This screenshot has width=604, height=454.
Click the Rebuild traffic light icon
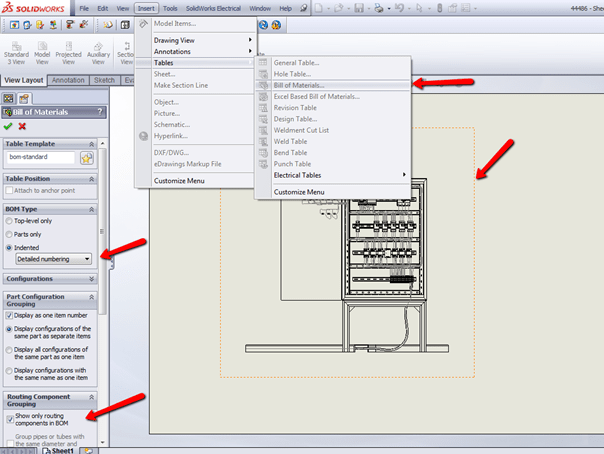440,8
